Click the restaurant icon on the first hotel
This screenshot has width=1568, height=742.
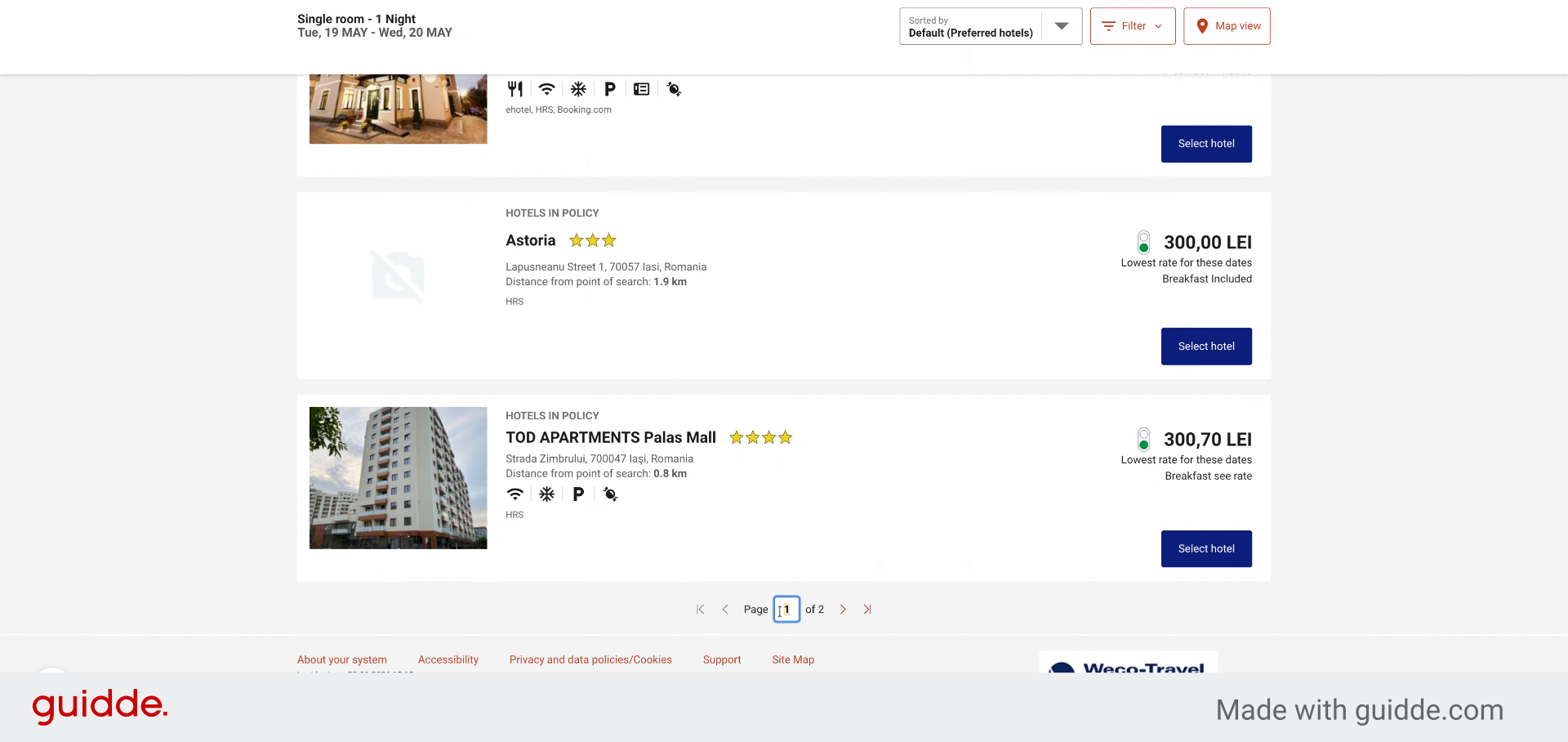pyautogui.click(x=514, y=89)
